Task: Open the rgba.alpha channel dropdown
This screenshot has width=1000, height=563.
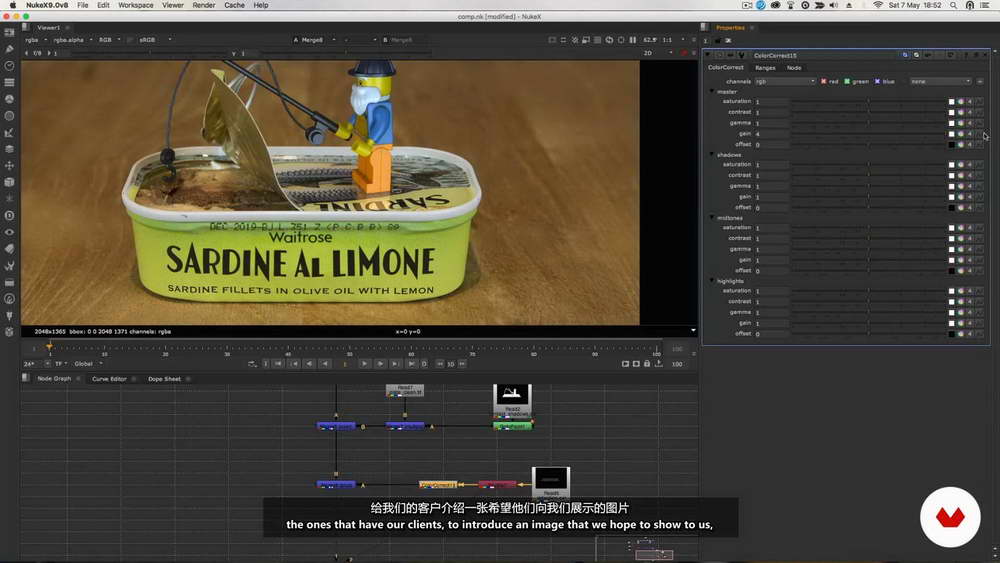Action: [x=73, y=40]
